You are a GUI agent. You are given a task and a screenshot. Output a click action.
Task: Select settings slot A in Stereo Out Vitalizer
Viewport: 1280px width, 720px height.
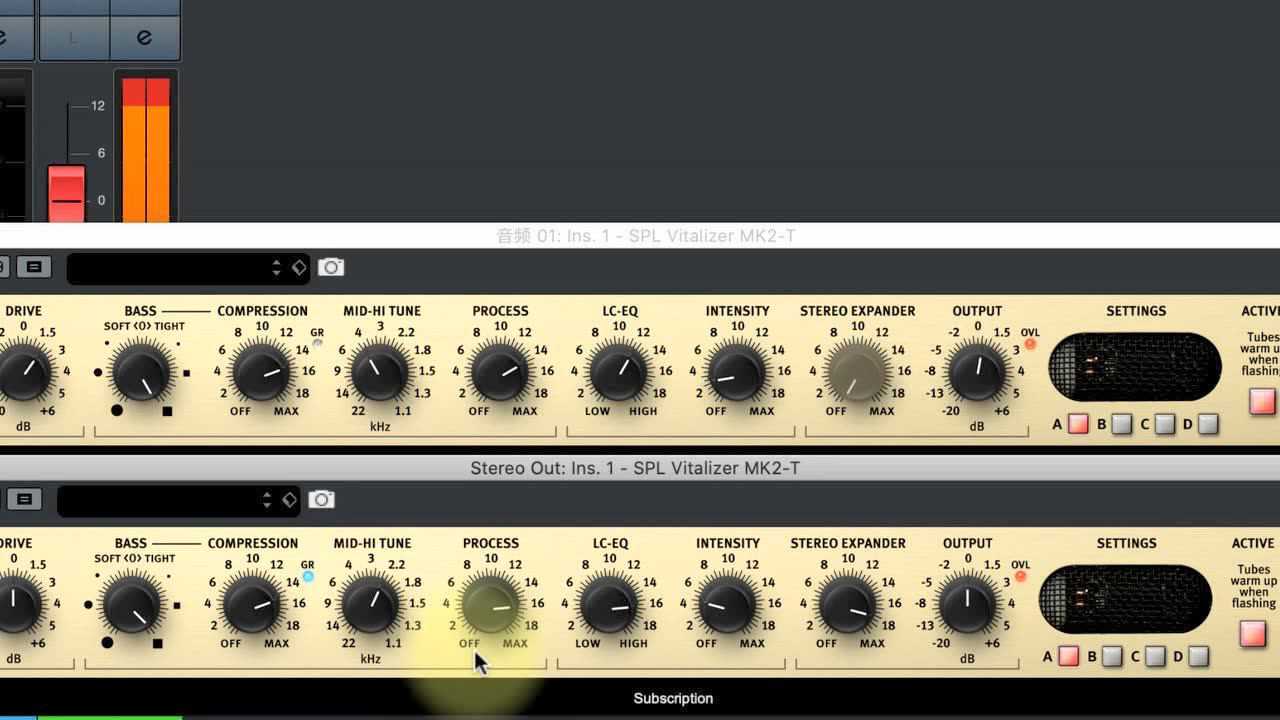click(1068, 656)
